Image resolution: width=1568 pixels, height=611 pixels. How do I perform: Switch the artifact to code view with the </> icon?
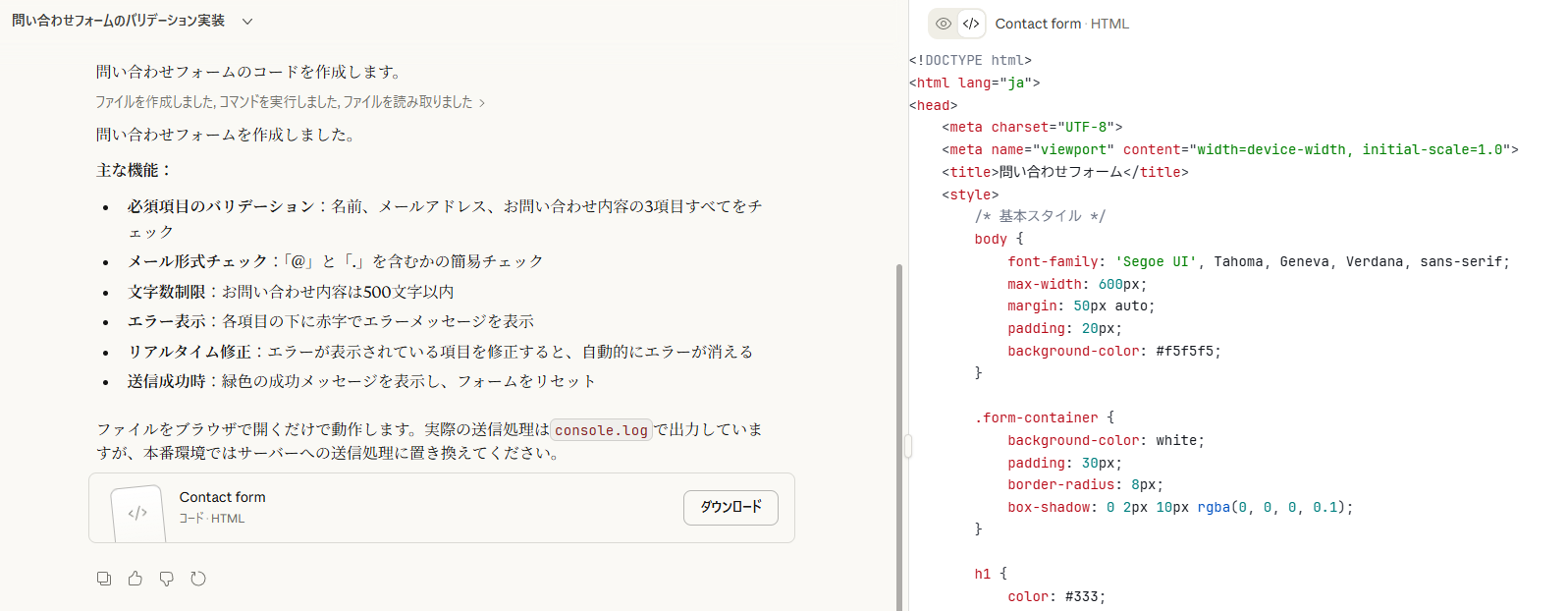[971, 24]
